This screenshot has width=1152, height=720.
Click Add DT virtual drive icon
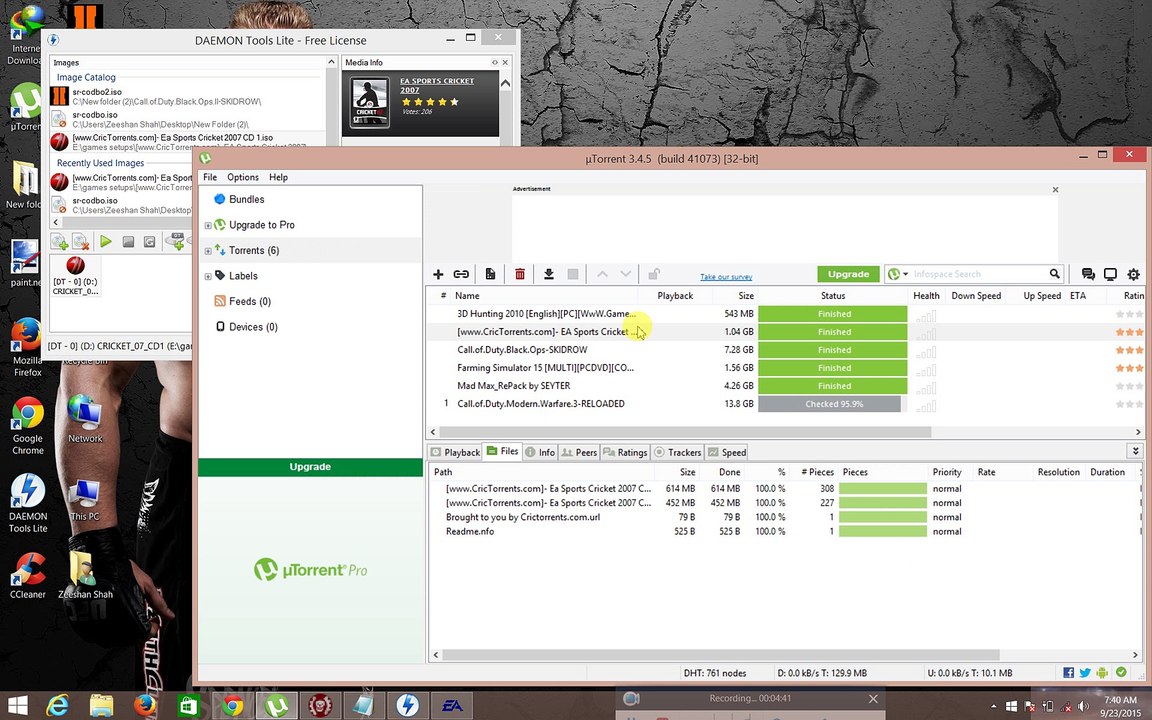point(175,241)
